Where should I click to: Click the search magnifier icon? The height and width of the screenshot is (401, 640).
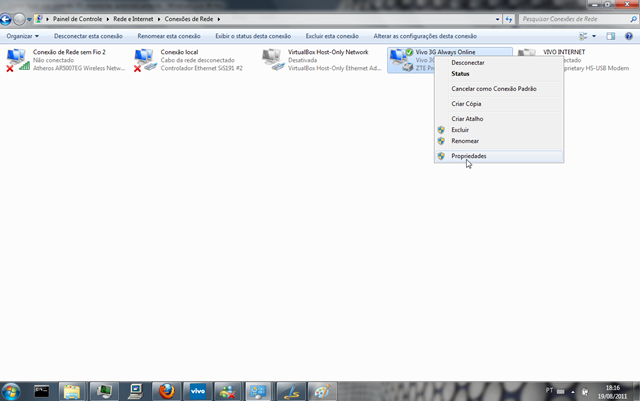click(x=633, y=19)
